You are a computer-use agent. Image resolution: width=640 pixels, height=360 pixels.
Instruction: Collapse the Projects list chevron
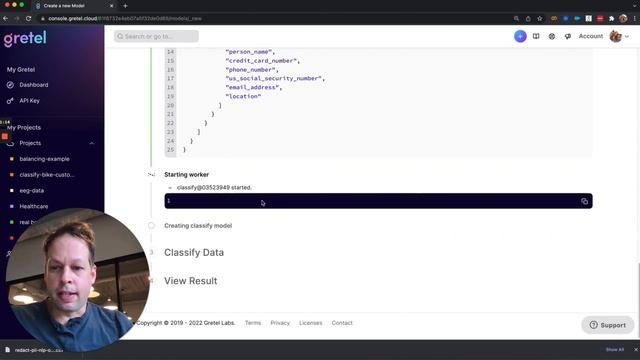tap(91, 143)
